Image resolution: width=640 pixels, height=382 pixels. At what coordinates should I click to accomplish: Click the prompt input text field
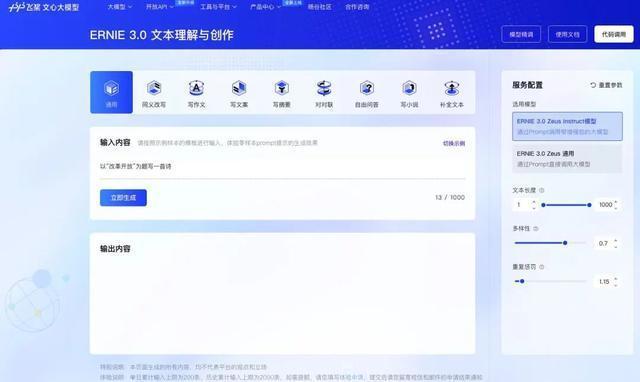click(282, 167)
